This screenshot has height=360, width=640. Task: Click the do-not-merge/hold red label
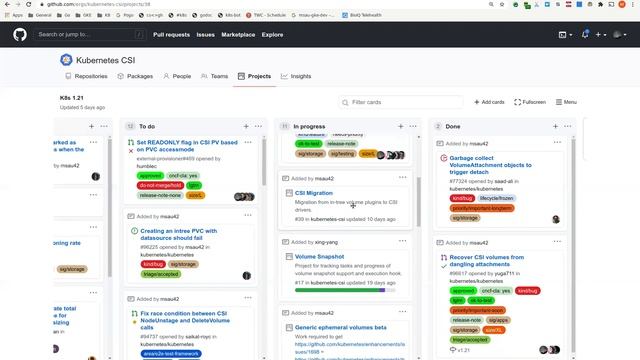160,185
